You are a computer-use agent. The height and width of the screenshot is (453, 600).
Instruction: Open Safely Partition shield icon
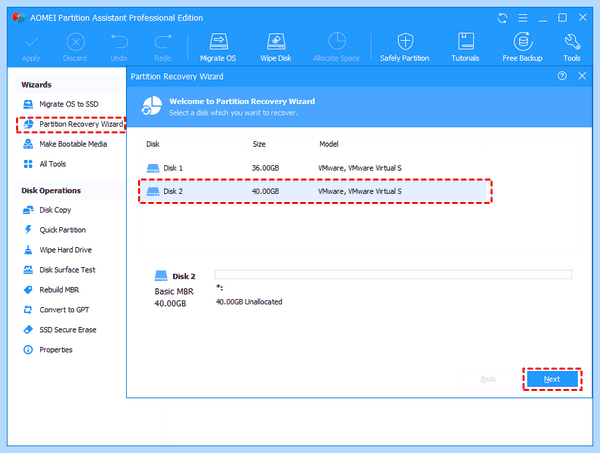(405, 41)
